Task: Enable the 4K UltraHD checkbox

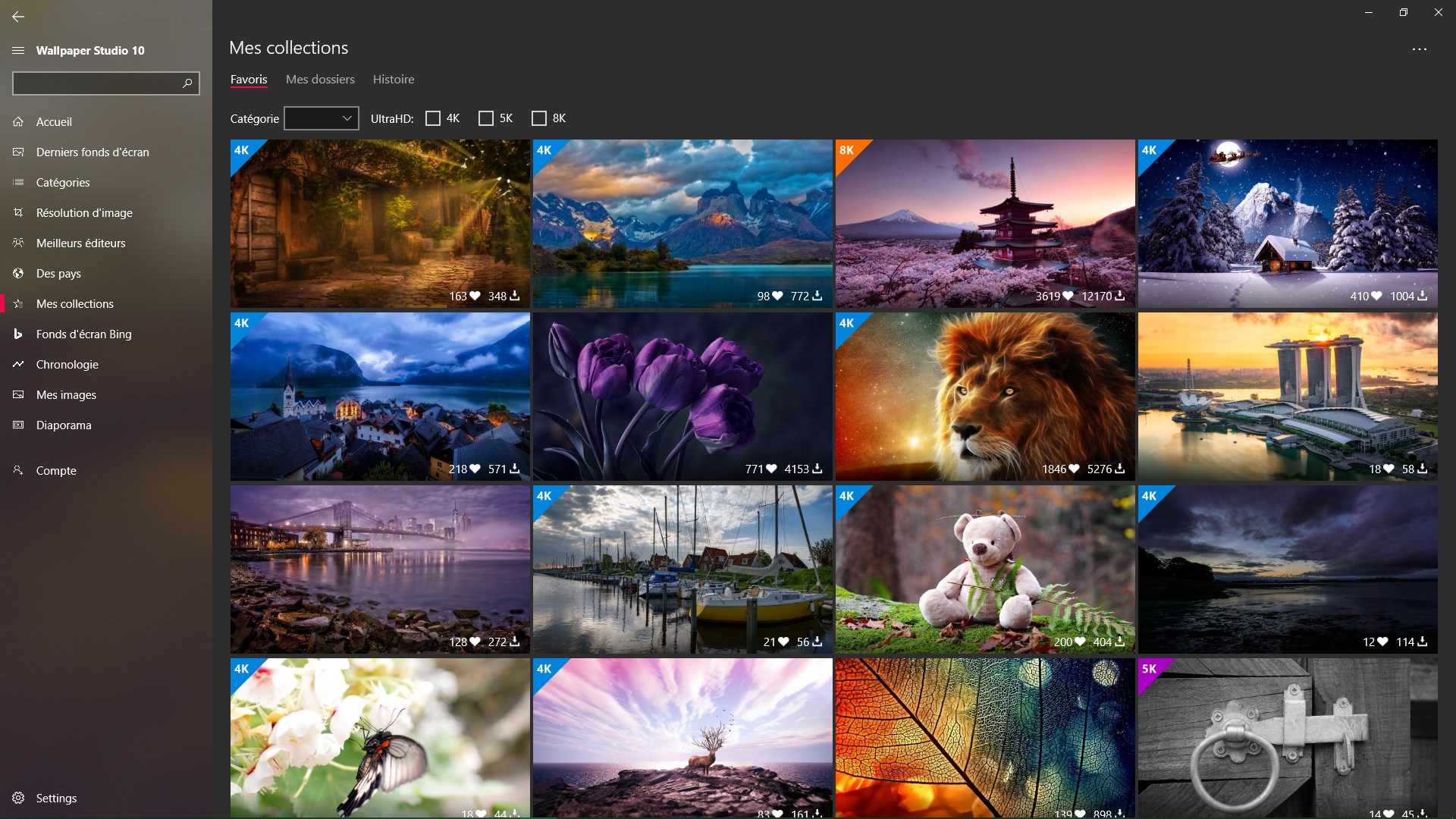Action: pos(433,118)
